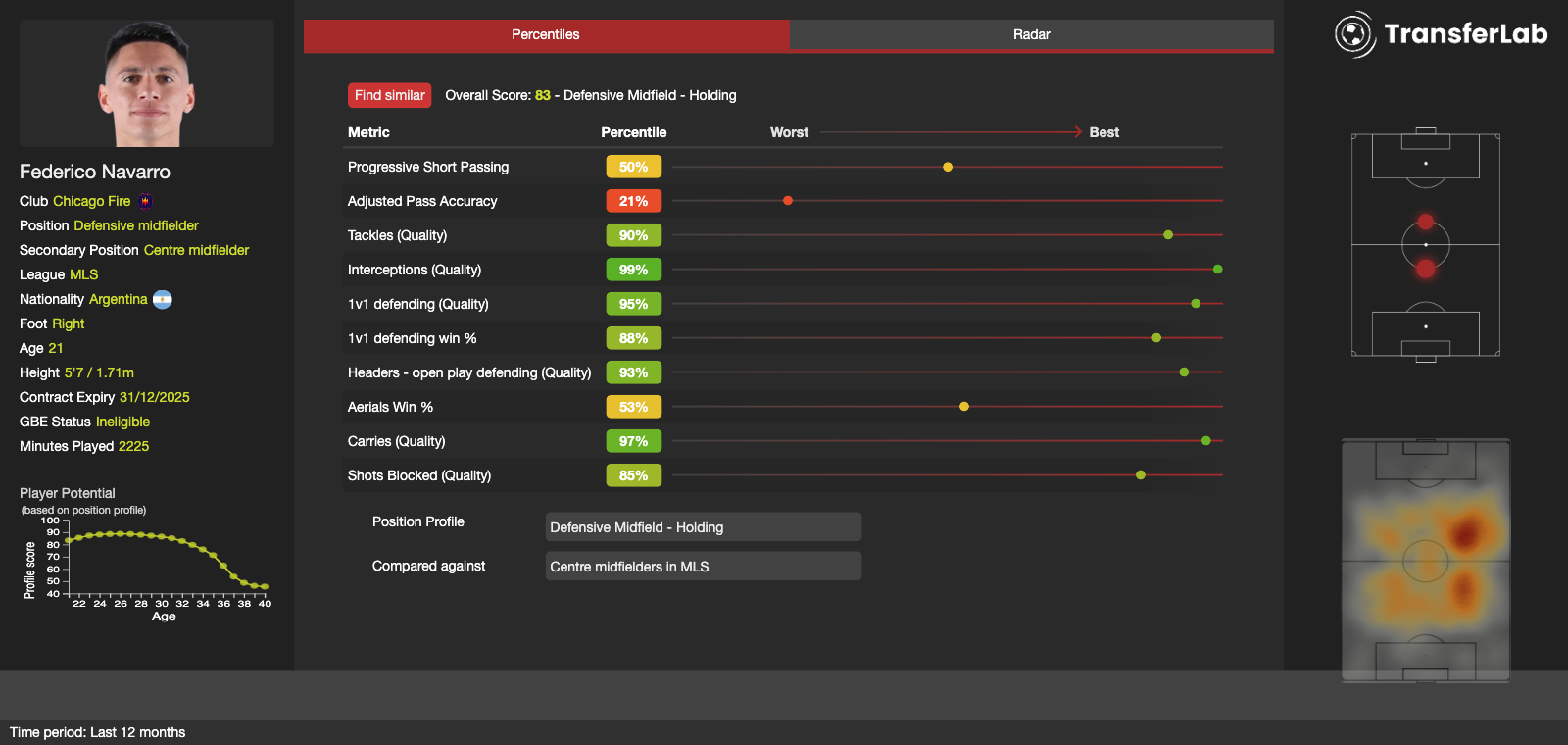Click the Percentile column header
This screenshot has width=1568, height=745.
(634, 132)
